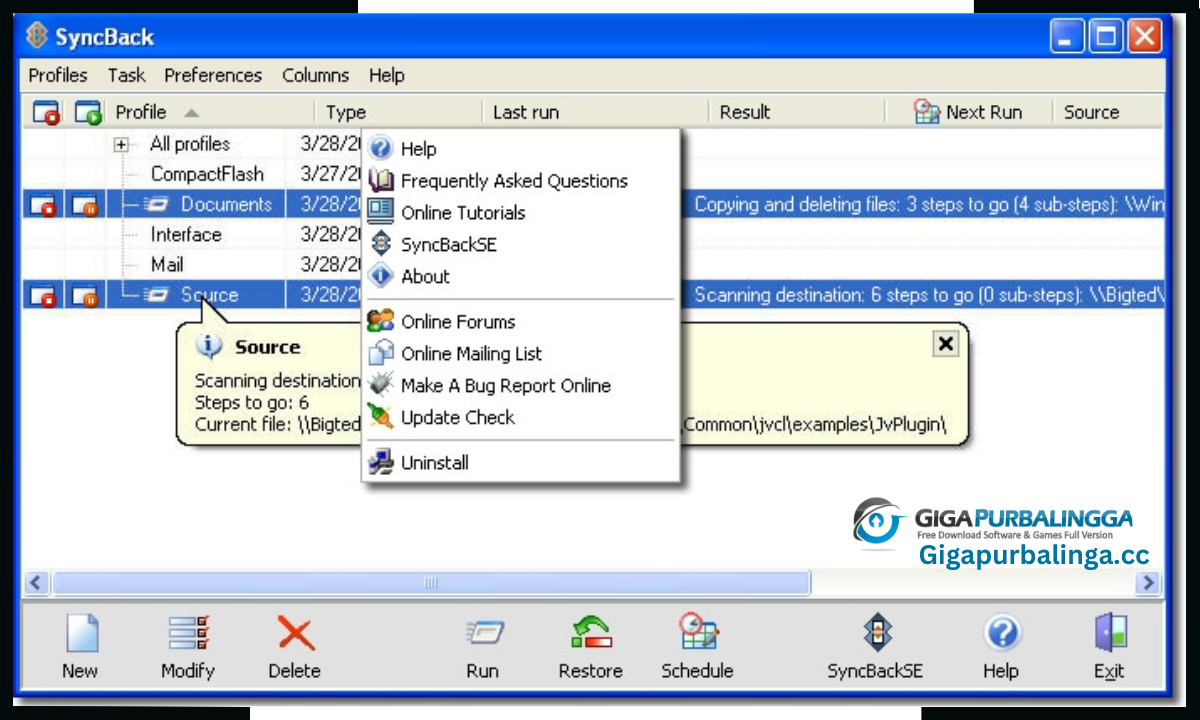Click the horizontal scrollbar thumb
Image resolution: width=1200 pixels, height=720 pixels.
(x=431, y=582)
